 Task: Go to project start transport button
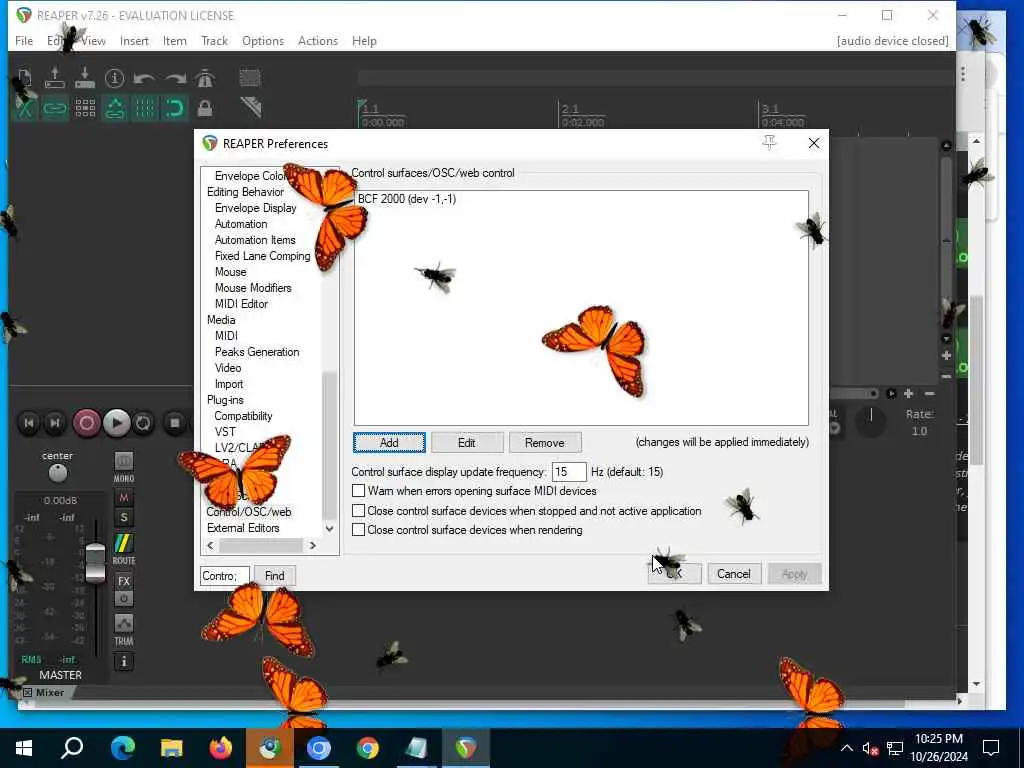[29, 423]
